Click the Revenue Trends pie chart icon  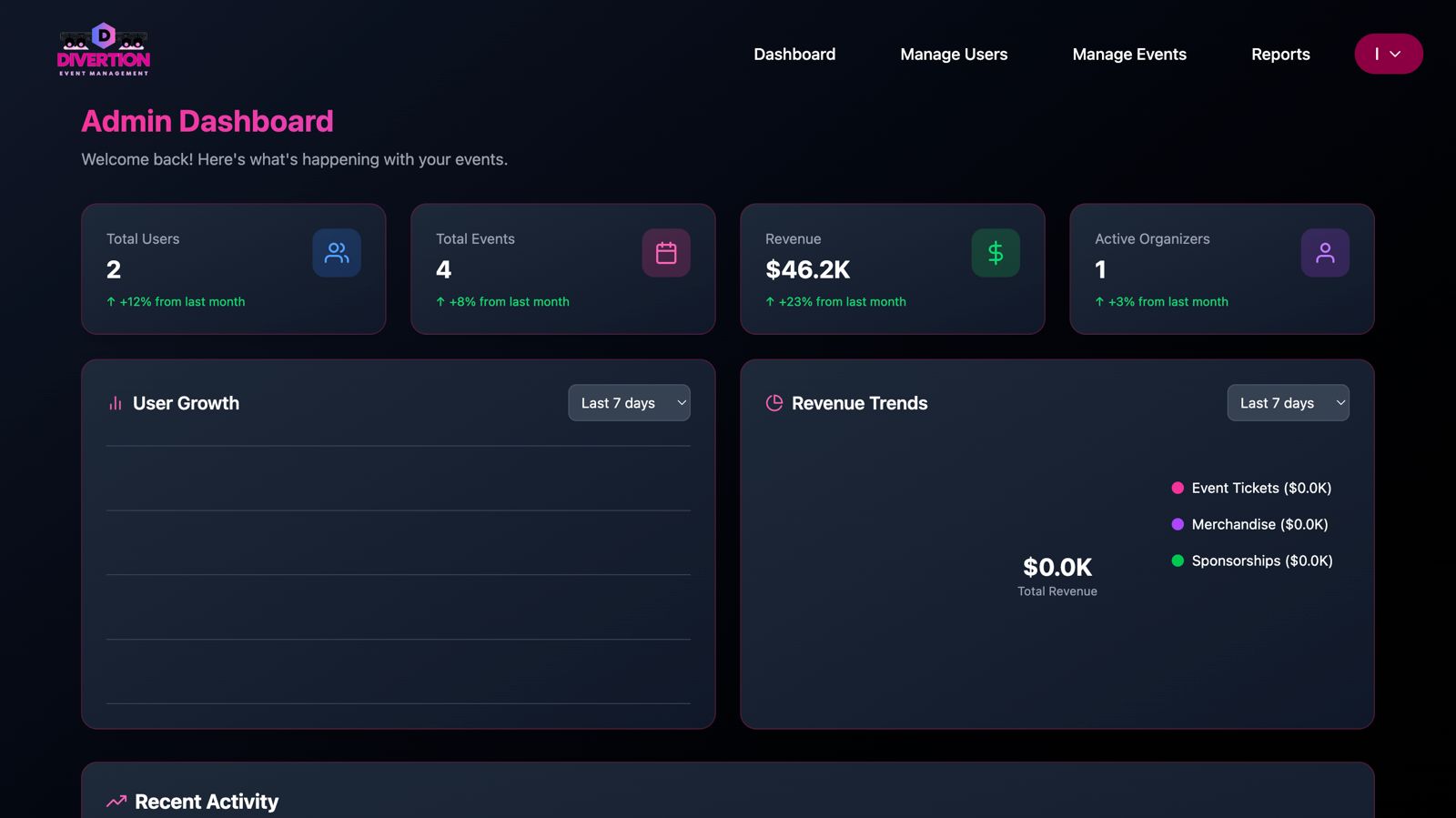coord(774,403)
